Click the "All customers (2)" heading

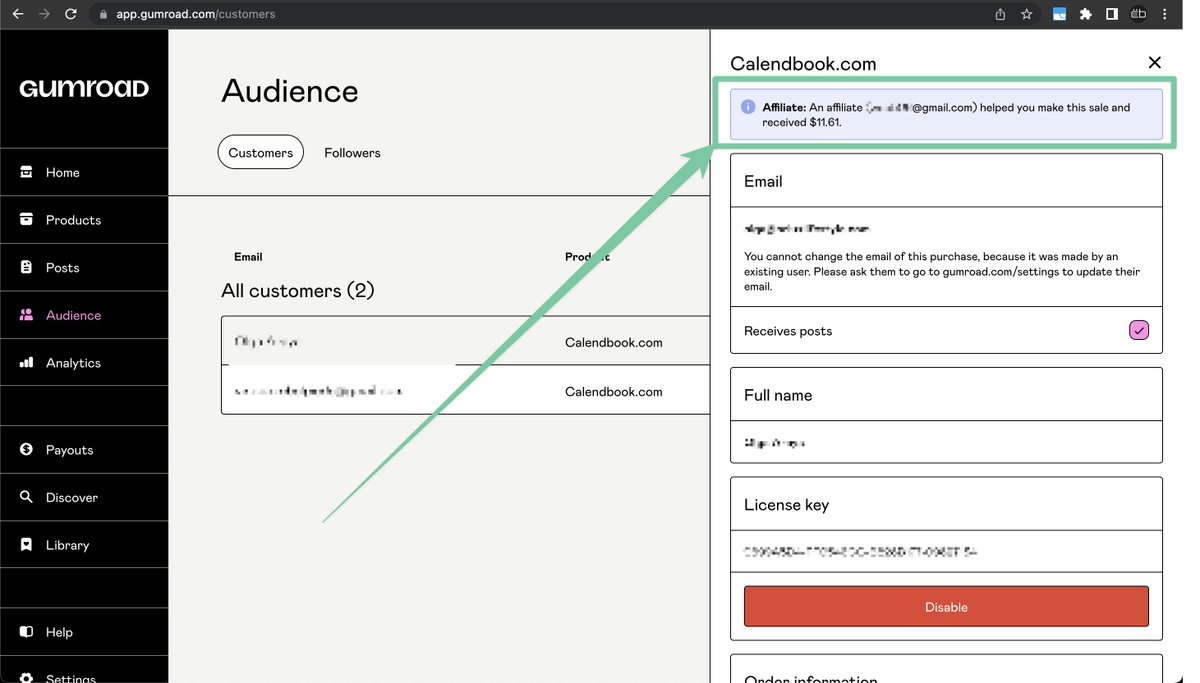(x=298, y=291)
